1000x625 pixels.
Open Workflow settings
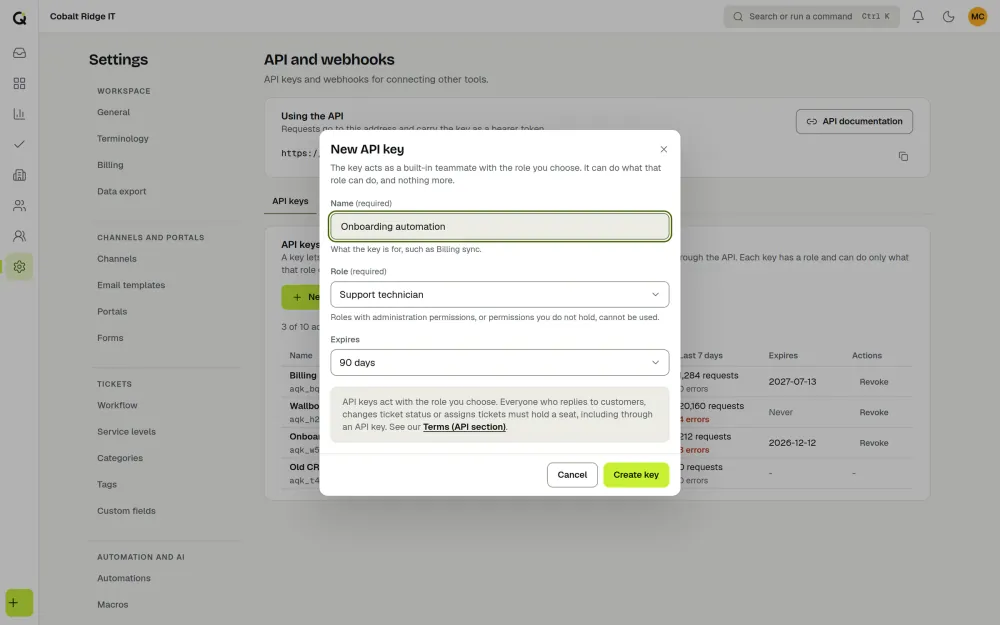point(117,405)
